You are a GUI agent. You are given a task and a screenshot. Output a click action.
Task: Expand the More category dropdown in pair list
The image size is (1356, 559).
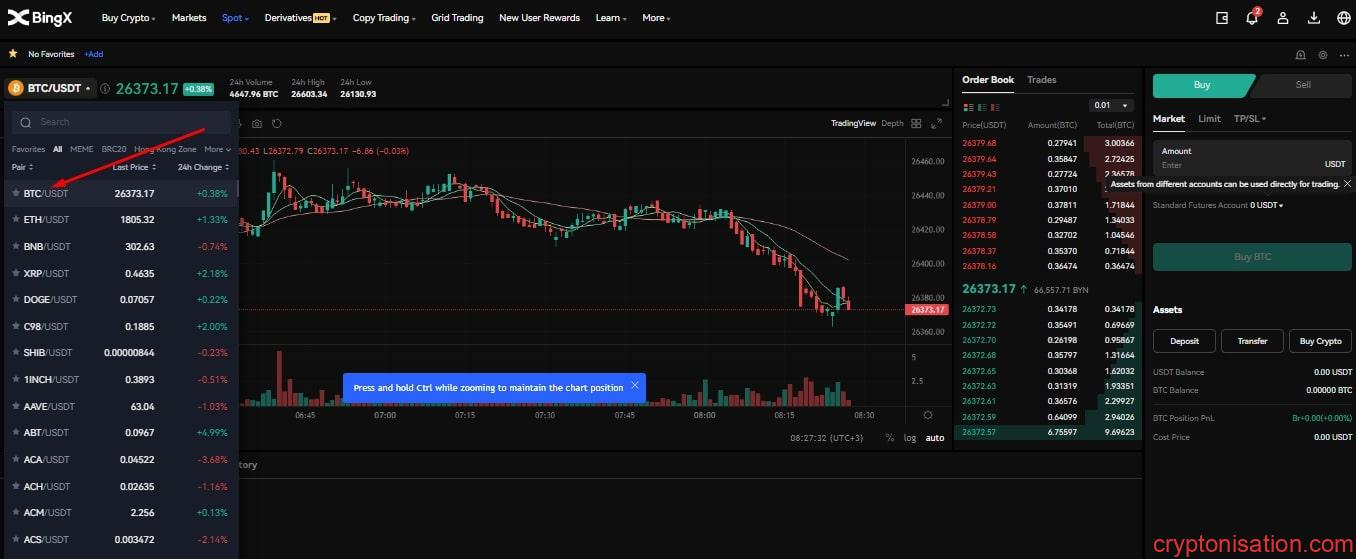217,149
